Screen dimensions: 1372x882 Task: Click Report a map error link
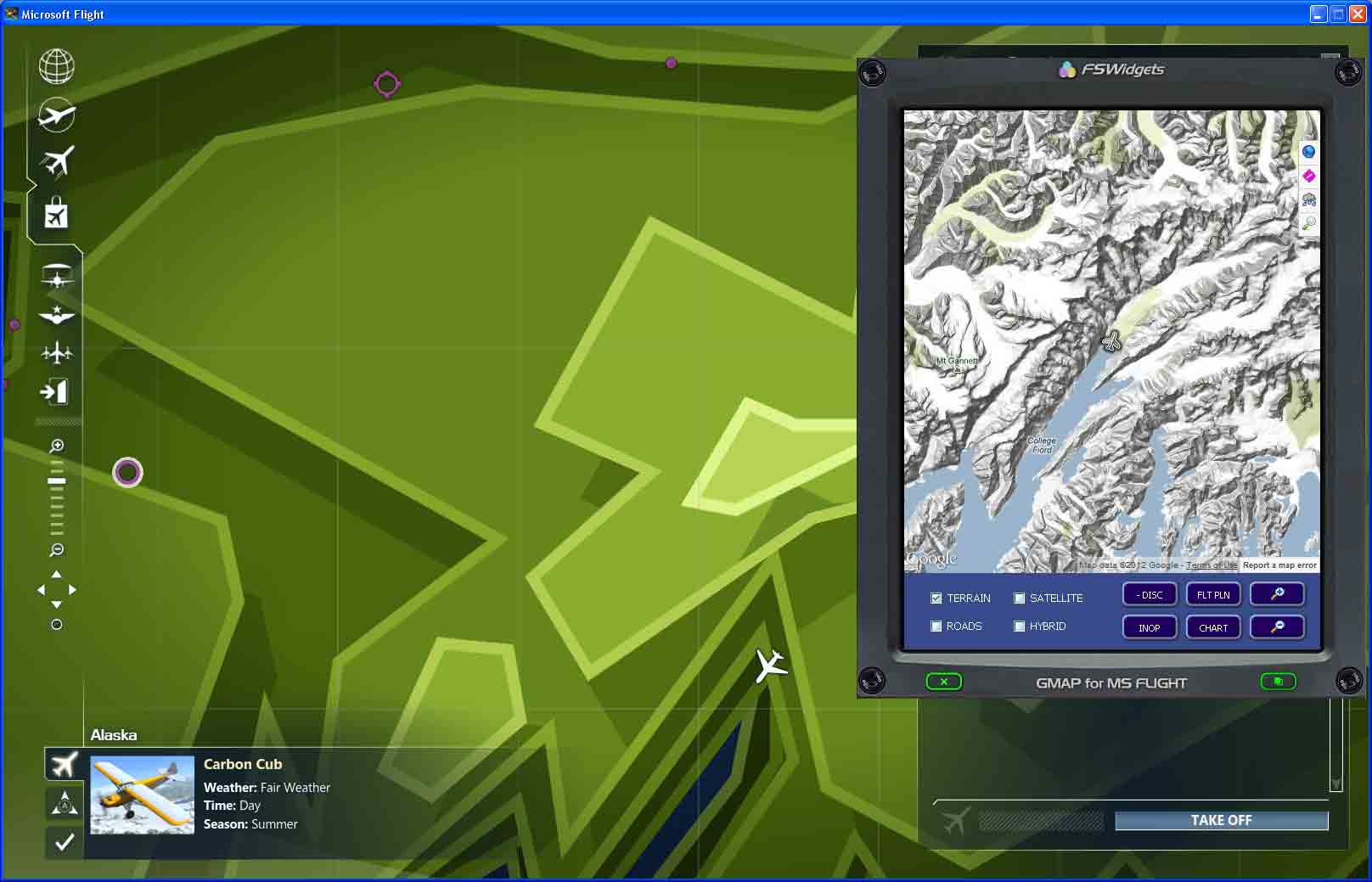(1279, 565)
